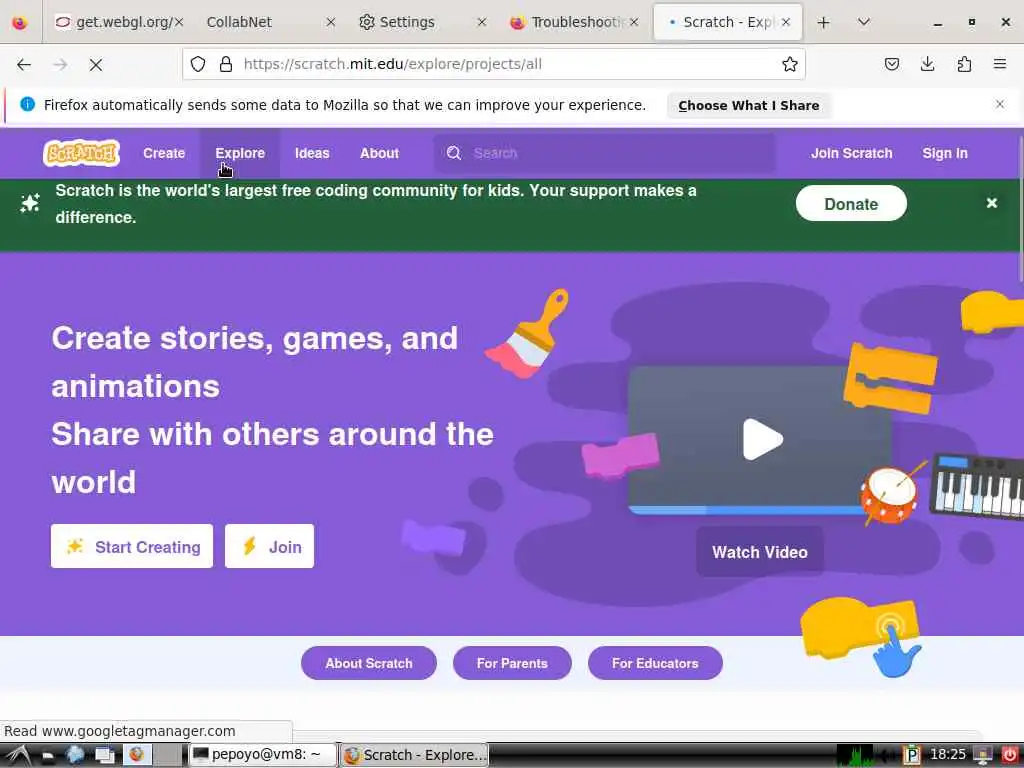Viewport: 1024px width, 768px height.
Task: Click Choose What I Share
Action: coord(748,105)
